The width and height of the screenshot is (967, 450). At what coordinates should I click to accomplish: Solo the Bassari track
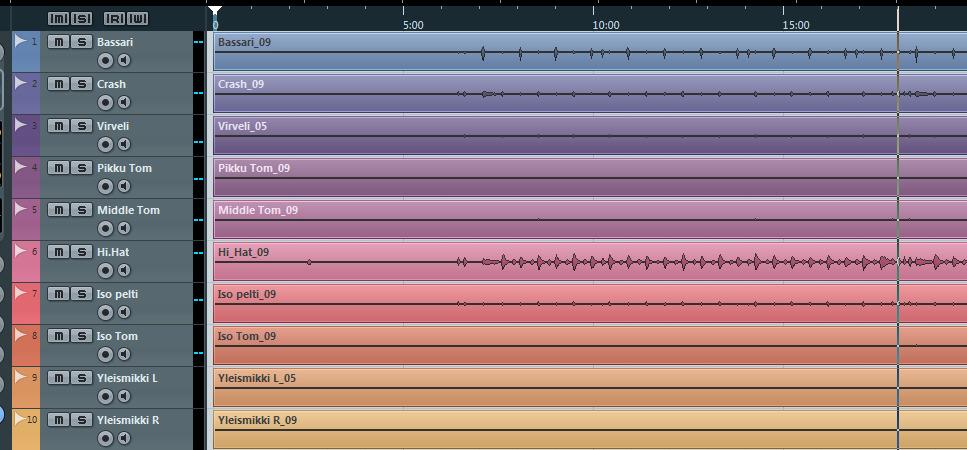click(81, 42)
